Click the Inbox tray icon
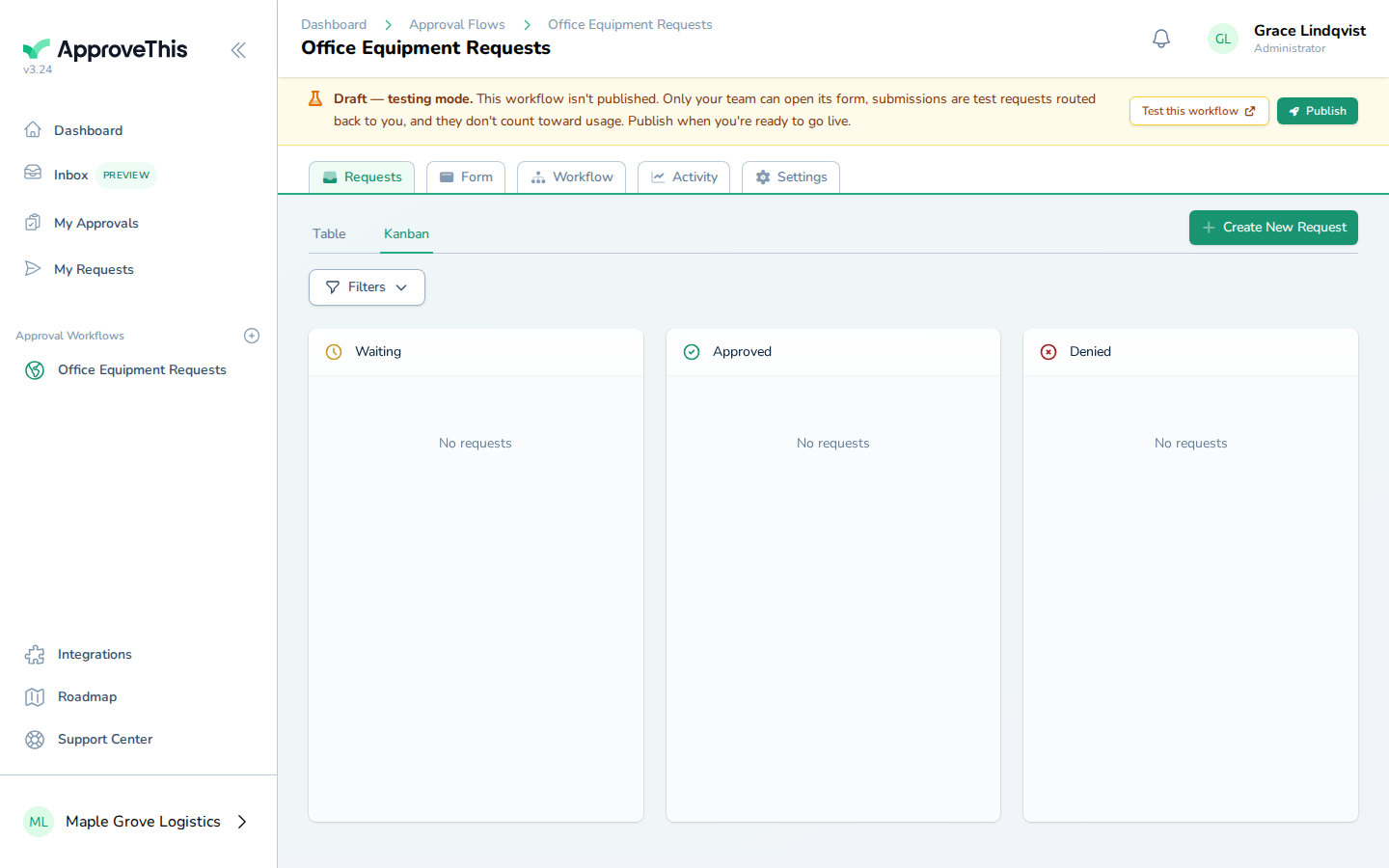Viewport: 1389px width, 868px height. pyautogui.click(x=33, y=174)
